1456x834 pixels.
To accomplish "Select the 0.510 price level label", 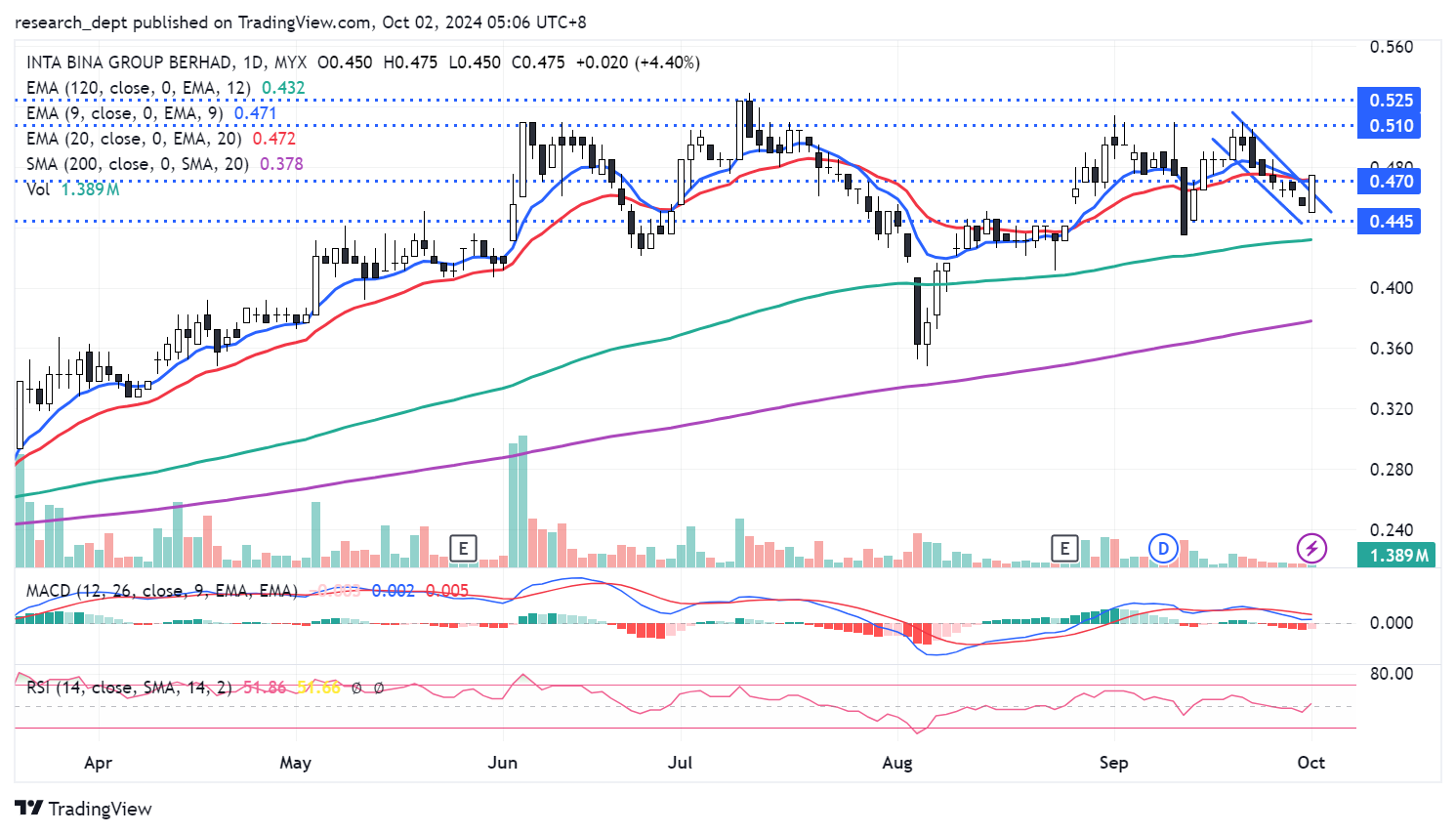I will [1391, 126].
